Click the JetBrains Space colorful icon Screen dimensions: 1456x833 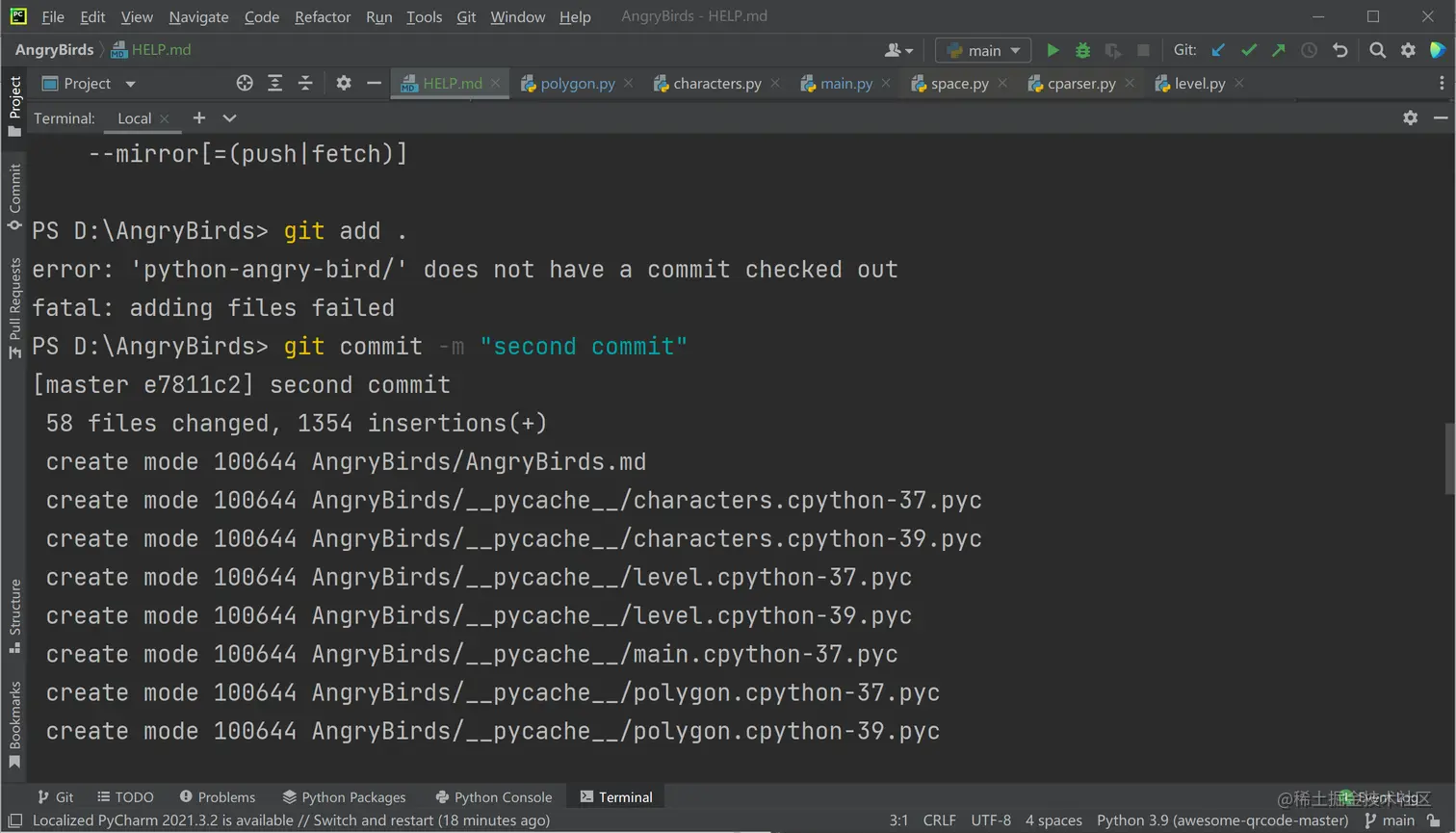coord(1438,50)
